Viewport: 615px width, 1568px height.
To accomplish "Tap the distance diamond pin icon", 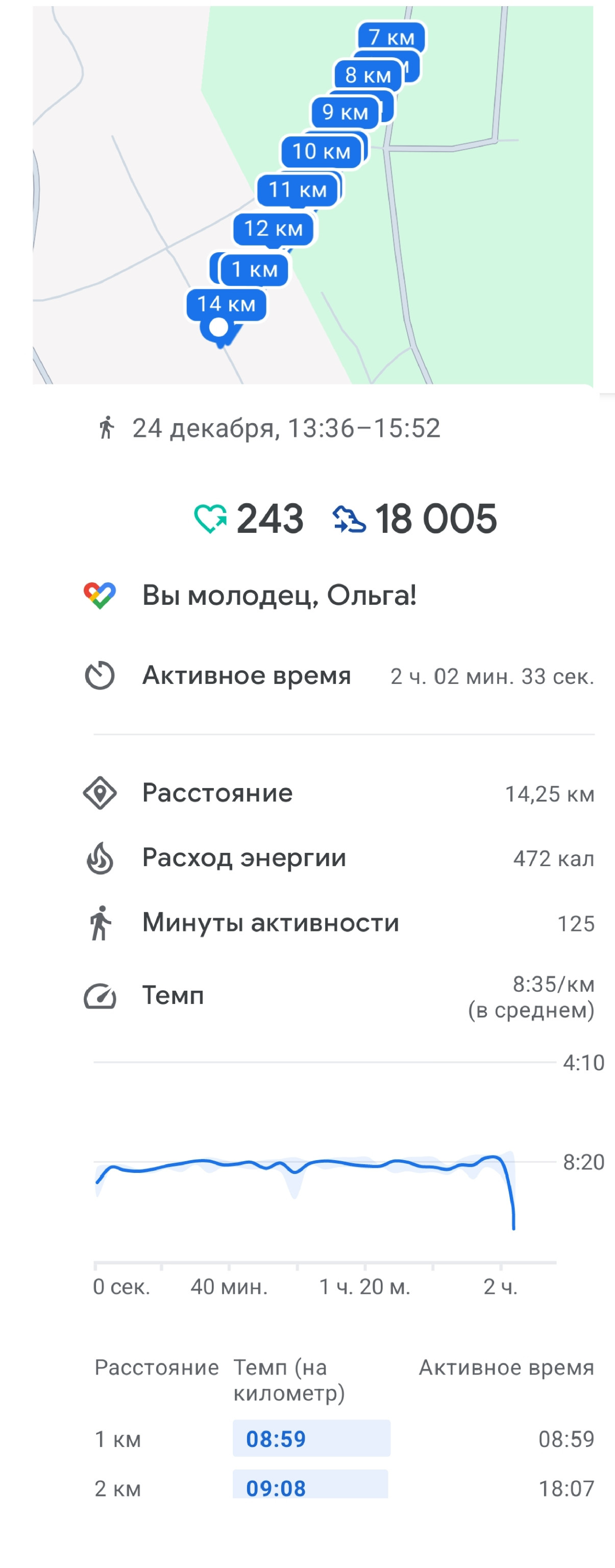I will (x=100, y=793).
